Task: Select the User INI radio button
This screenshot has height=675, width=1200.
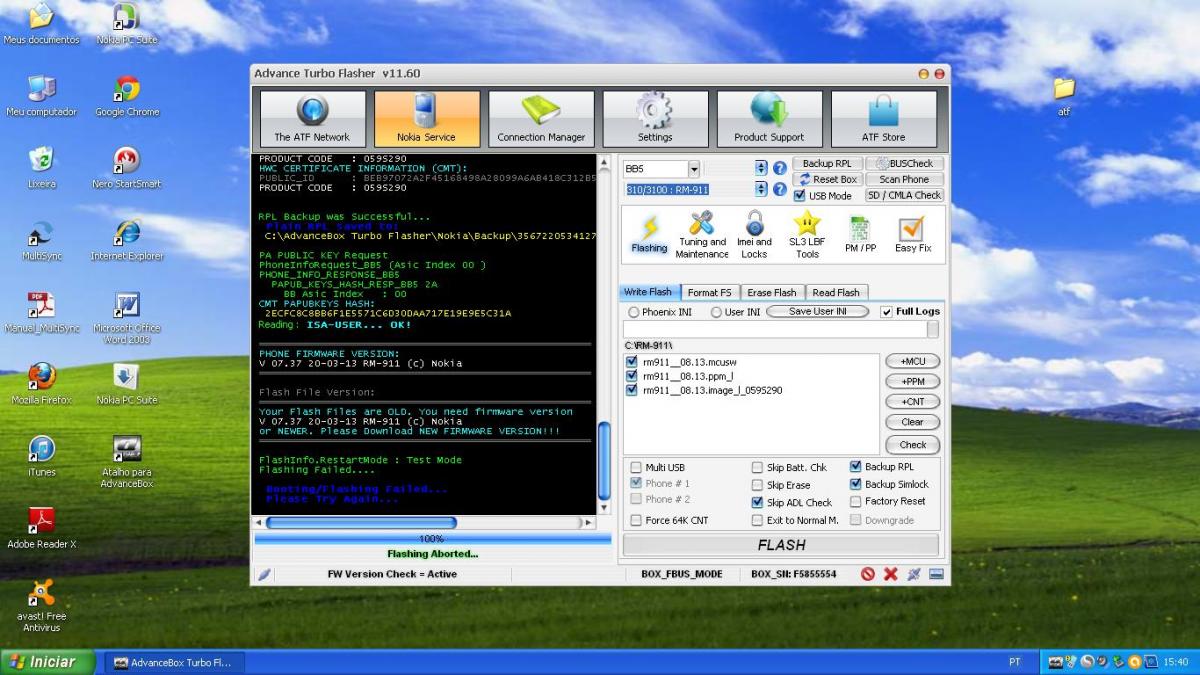Action: 716,312
